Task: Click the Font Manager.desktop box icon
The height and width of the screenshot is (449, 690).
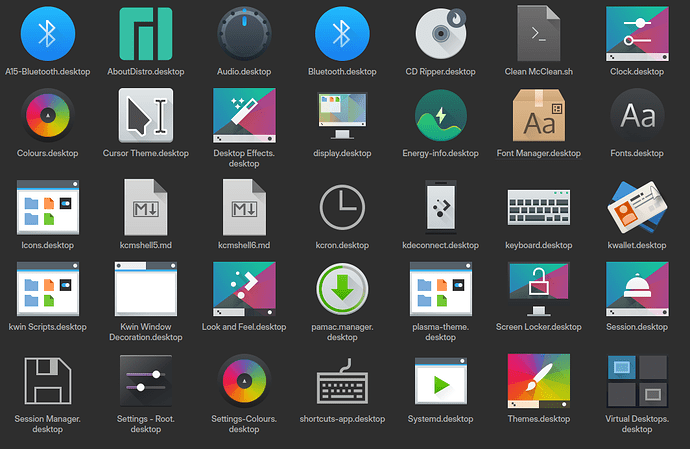Action: click(x=539, y=115)
